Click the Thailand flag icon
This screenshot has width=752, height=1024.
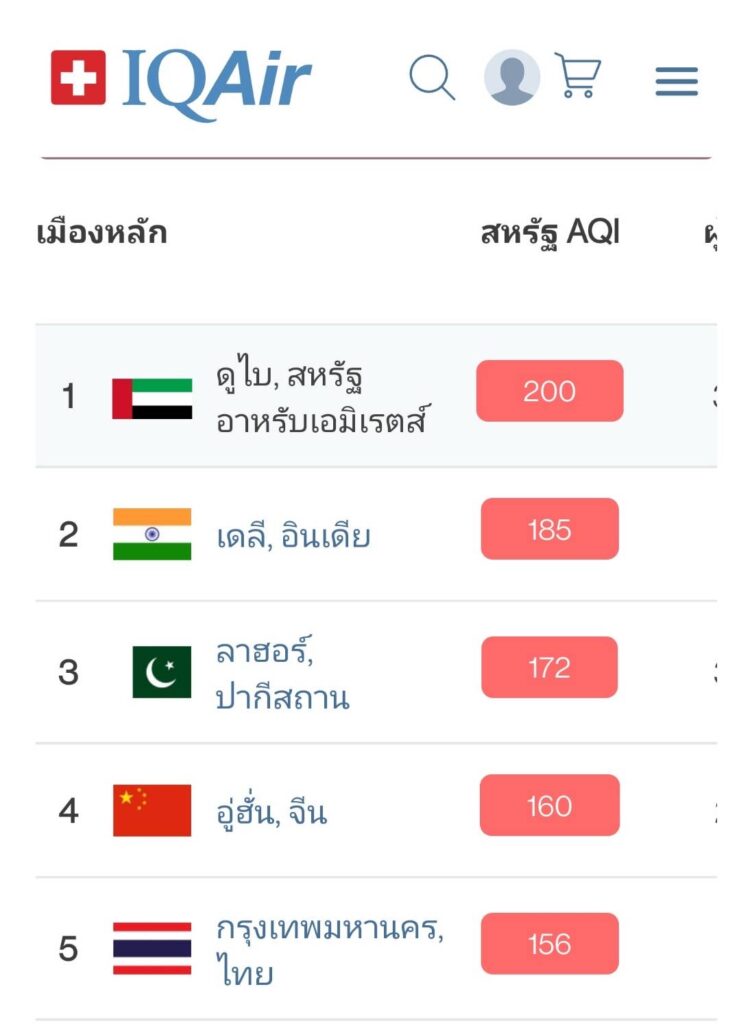[152, 947]
